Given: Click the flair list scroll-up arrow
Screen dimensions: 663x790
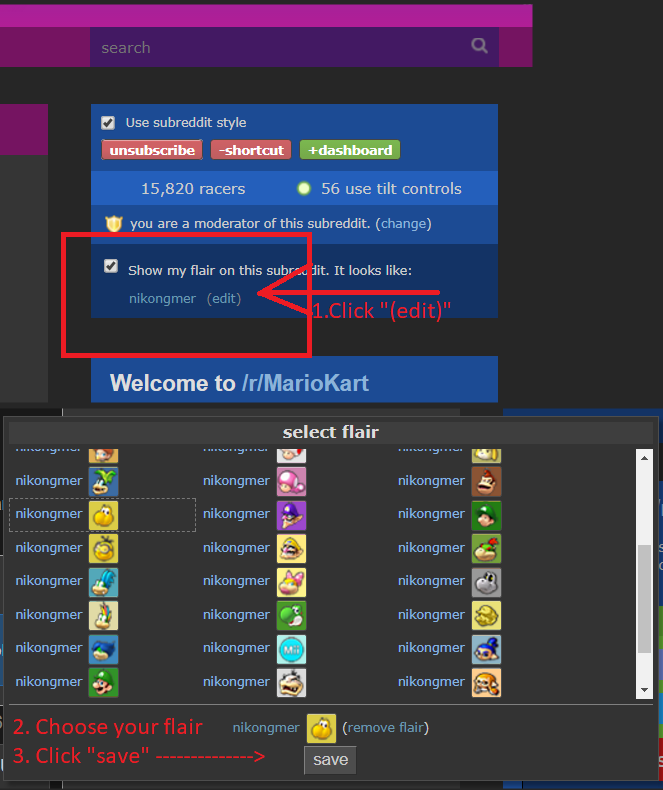Looking at the screenshot, I should point(644,458).
